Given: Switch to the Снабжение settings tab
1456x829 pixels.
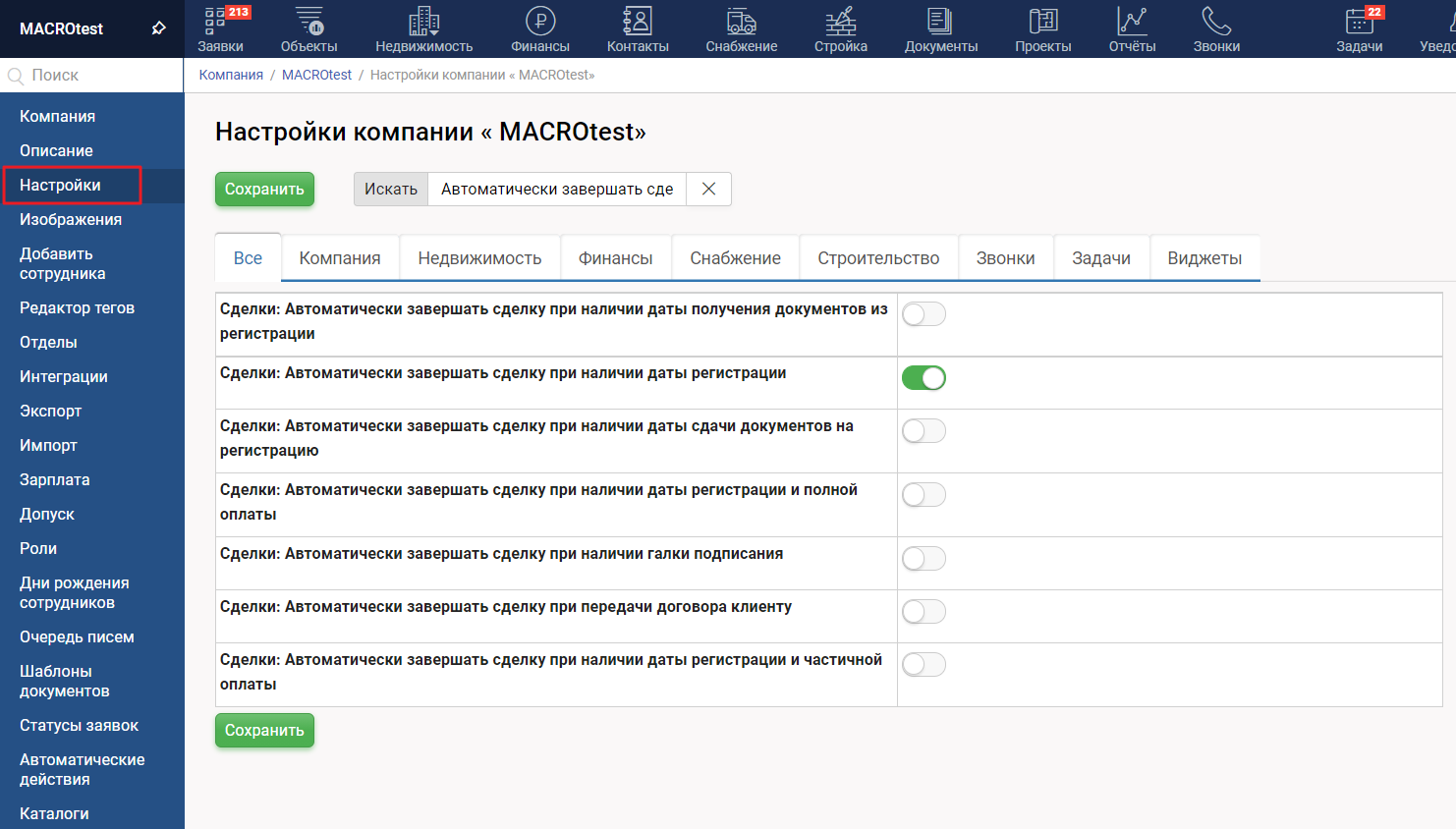Looking at the screenshot, I should point(736,258).
